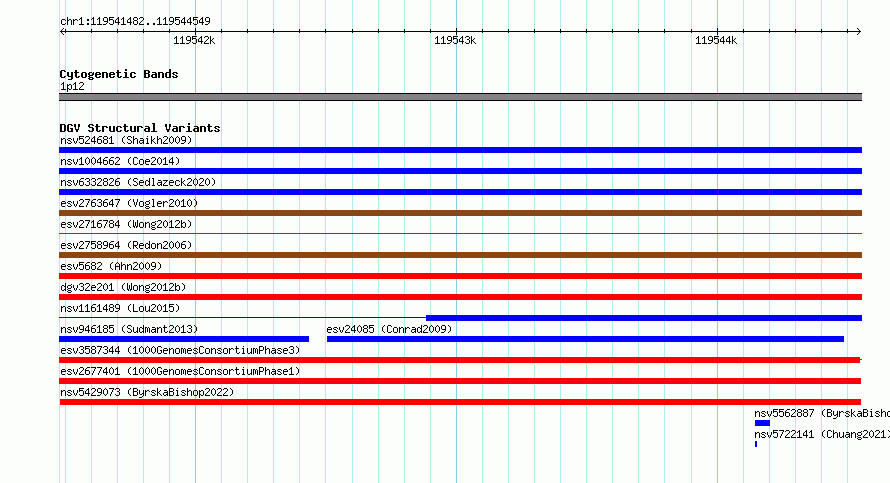Open nsv946185 (Sudmant2013) variant label

[129, 329]
